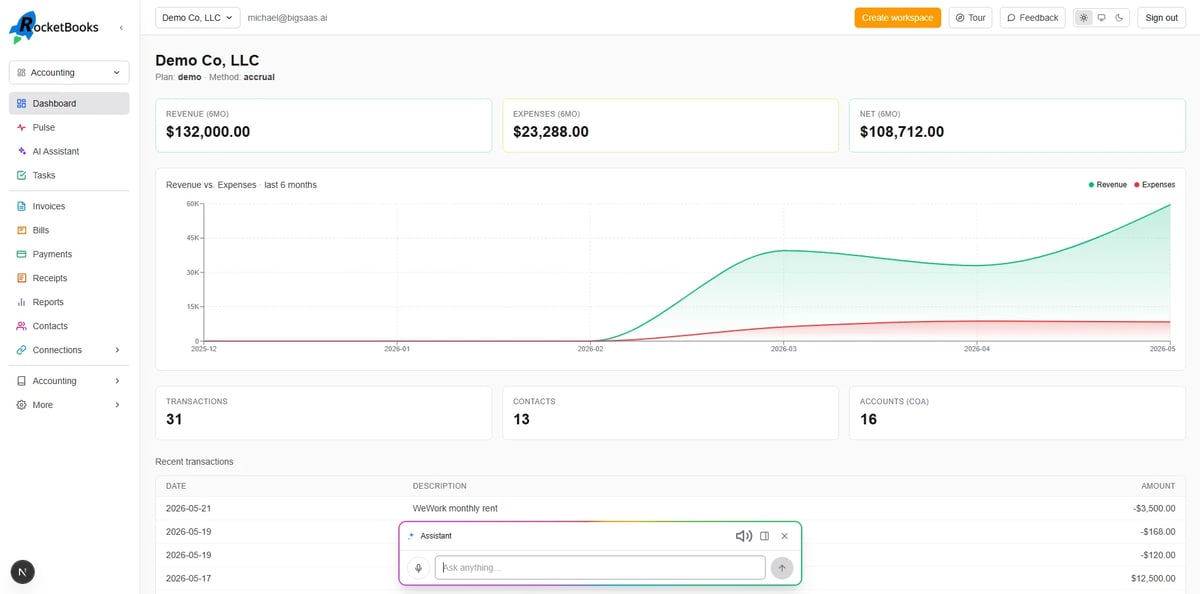Switch to dark theme moon icon
1200x594 pixels.
tap(1119, 17)
